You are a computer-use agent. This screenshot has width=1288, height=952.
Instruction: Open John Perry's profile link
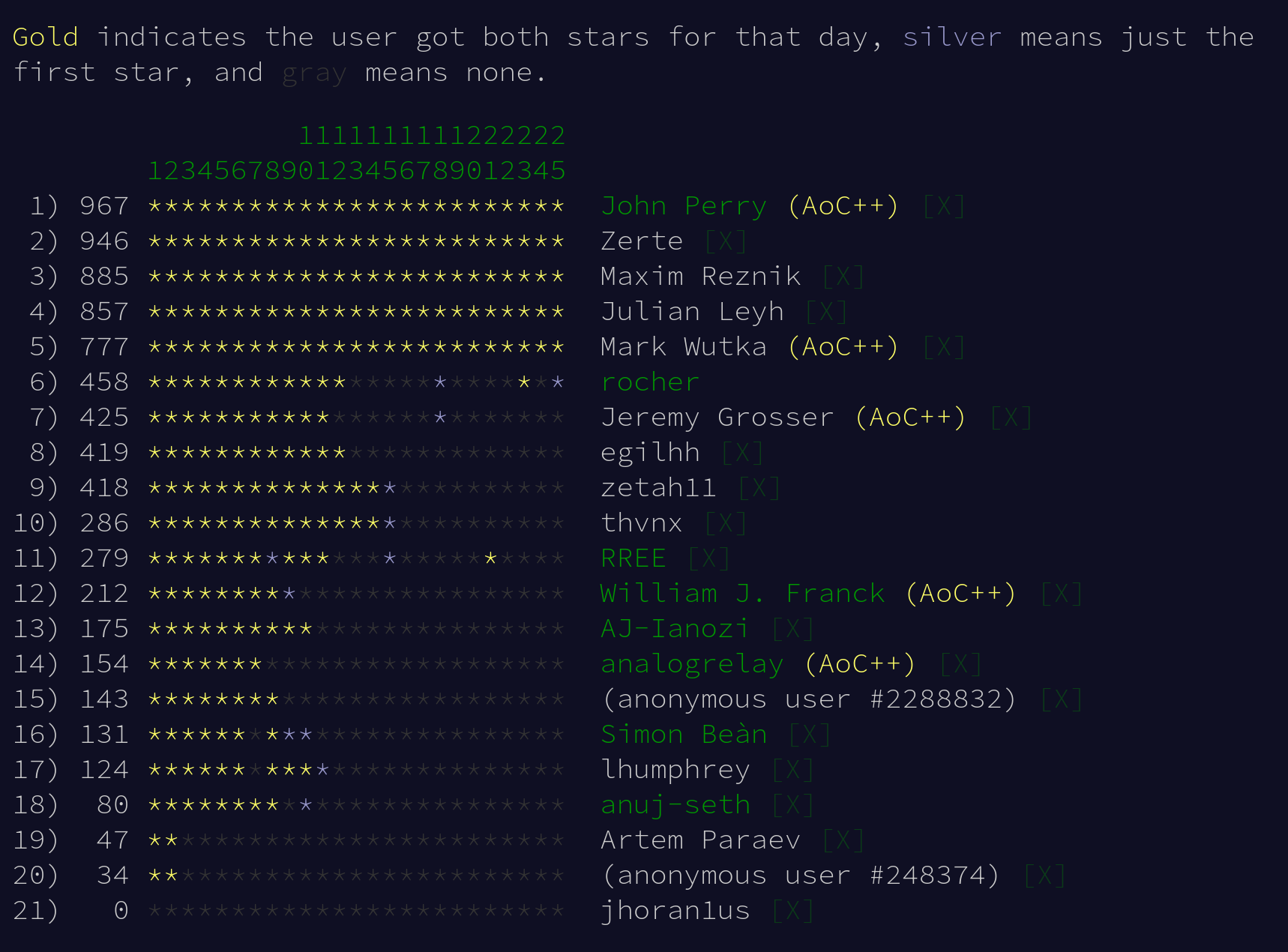pos(684,206)
